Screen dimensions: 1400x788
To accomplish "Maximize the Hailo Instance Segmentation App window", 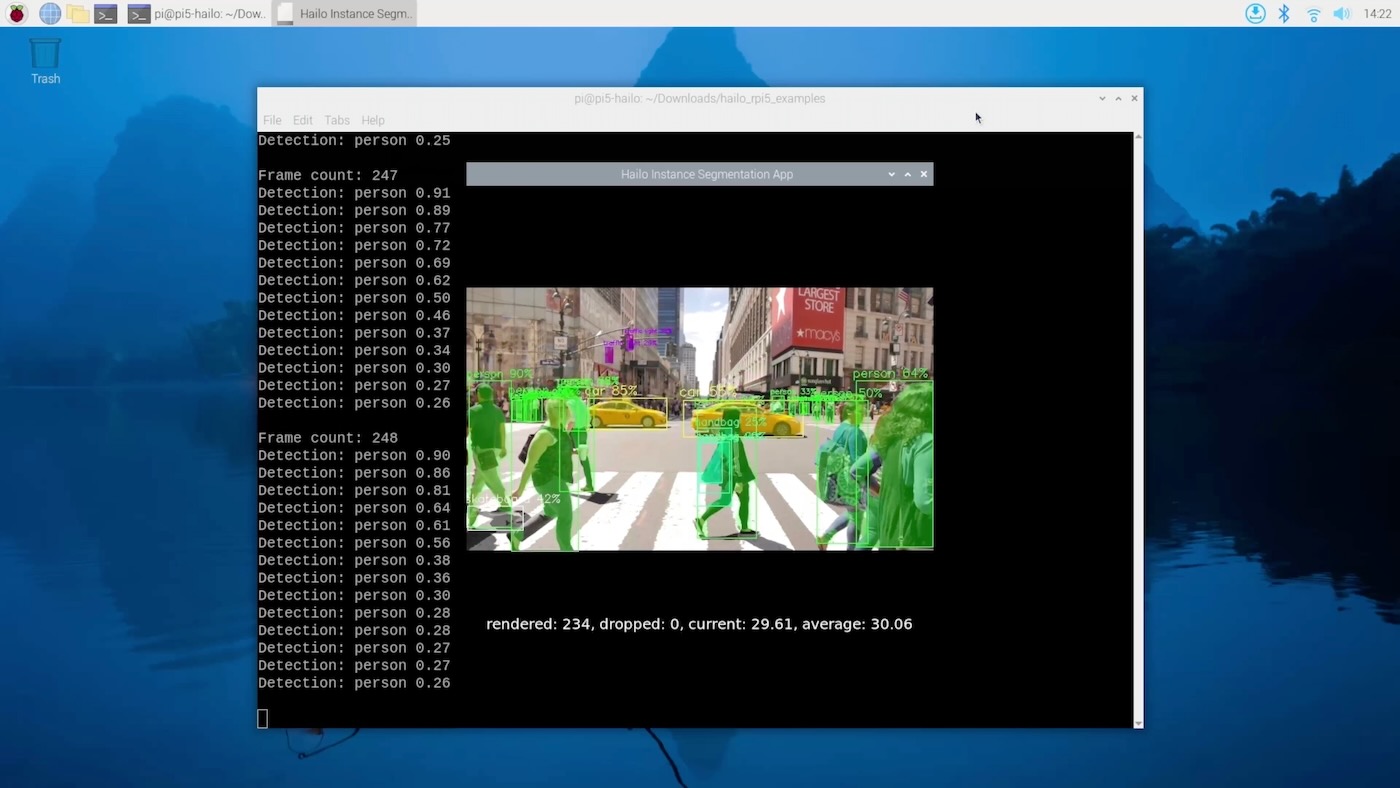I will 908,174.
